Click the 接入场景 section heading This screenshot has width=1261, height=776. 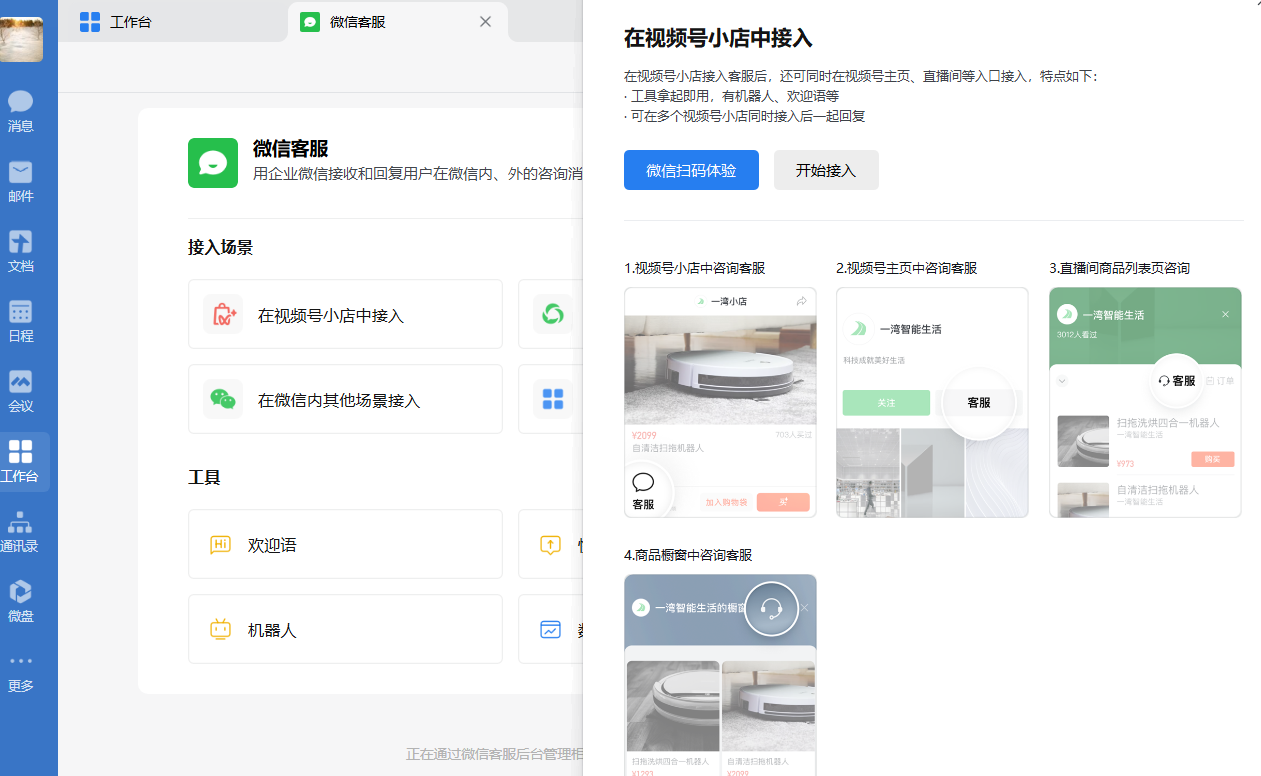point(220,247)
